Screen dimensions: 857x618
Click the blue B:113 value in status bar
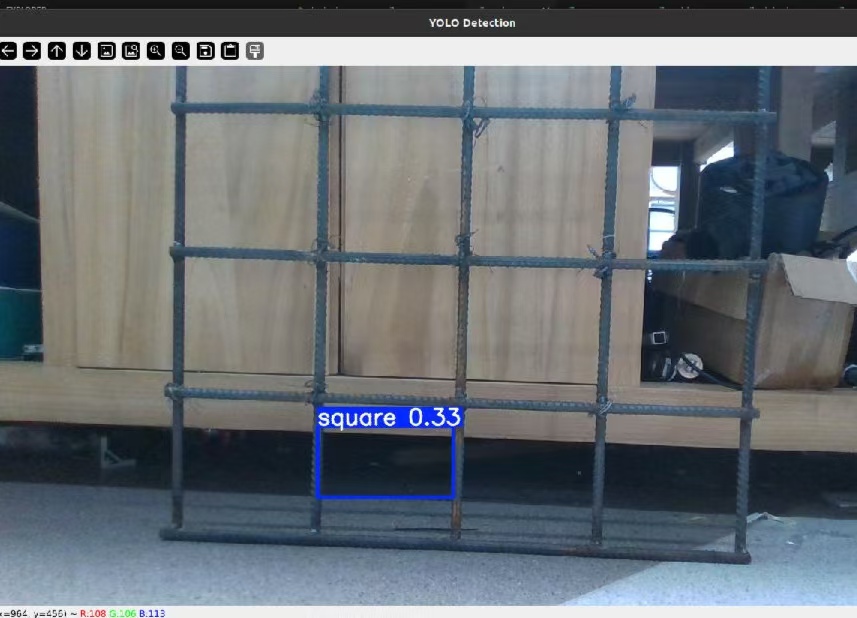[x=152, y=613]
